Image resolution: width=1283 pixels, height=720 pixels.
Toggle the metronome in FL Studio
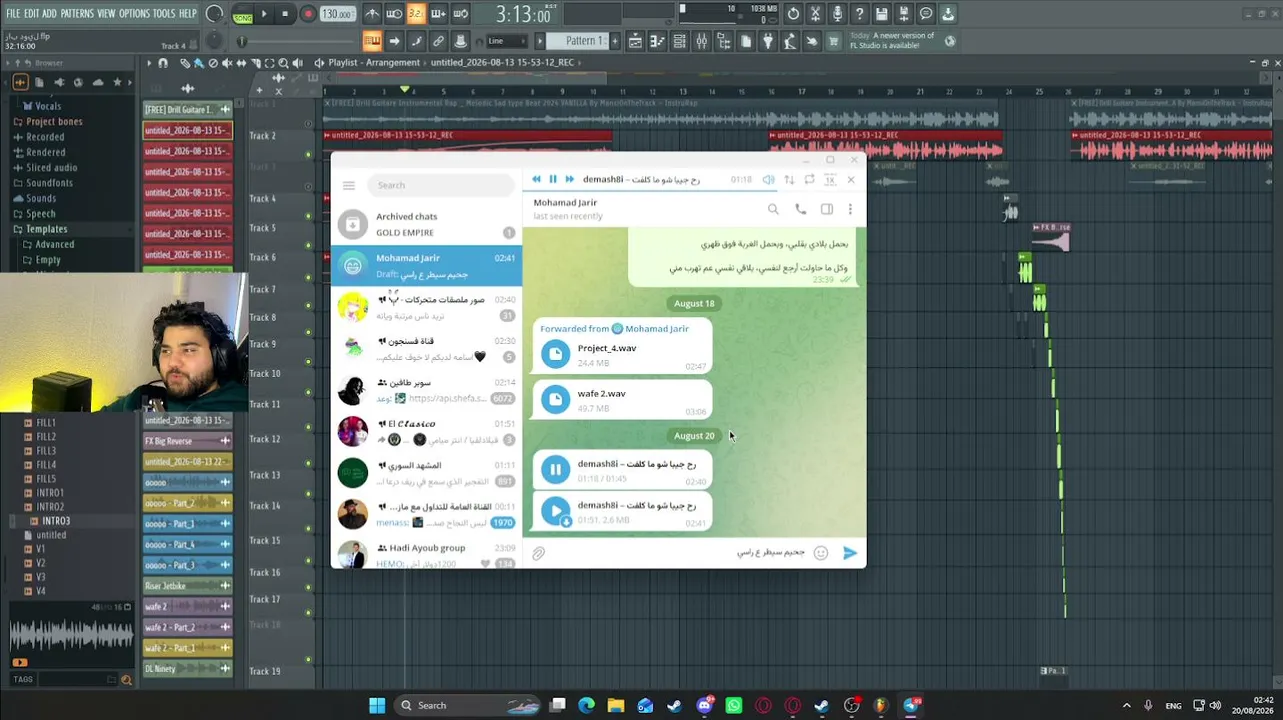click(372, 14)
